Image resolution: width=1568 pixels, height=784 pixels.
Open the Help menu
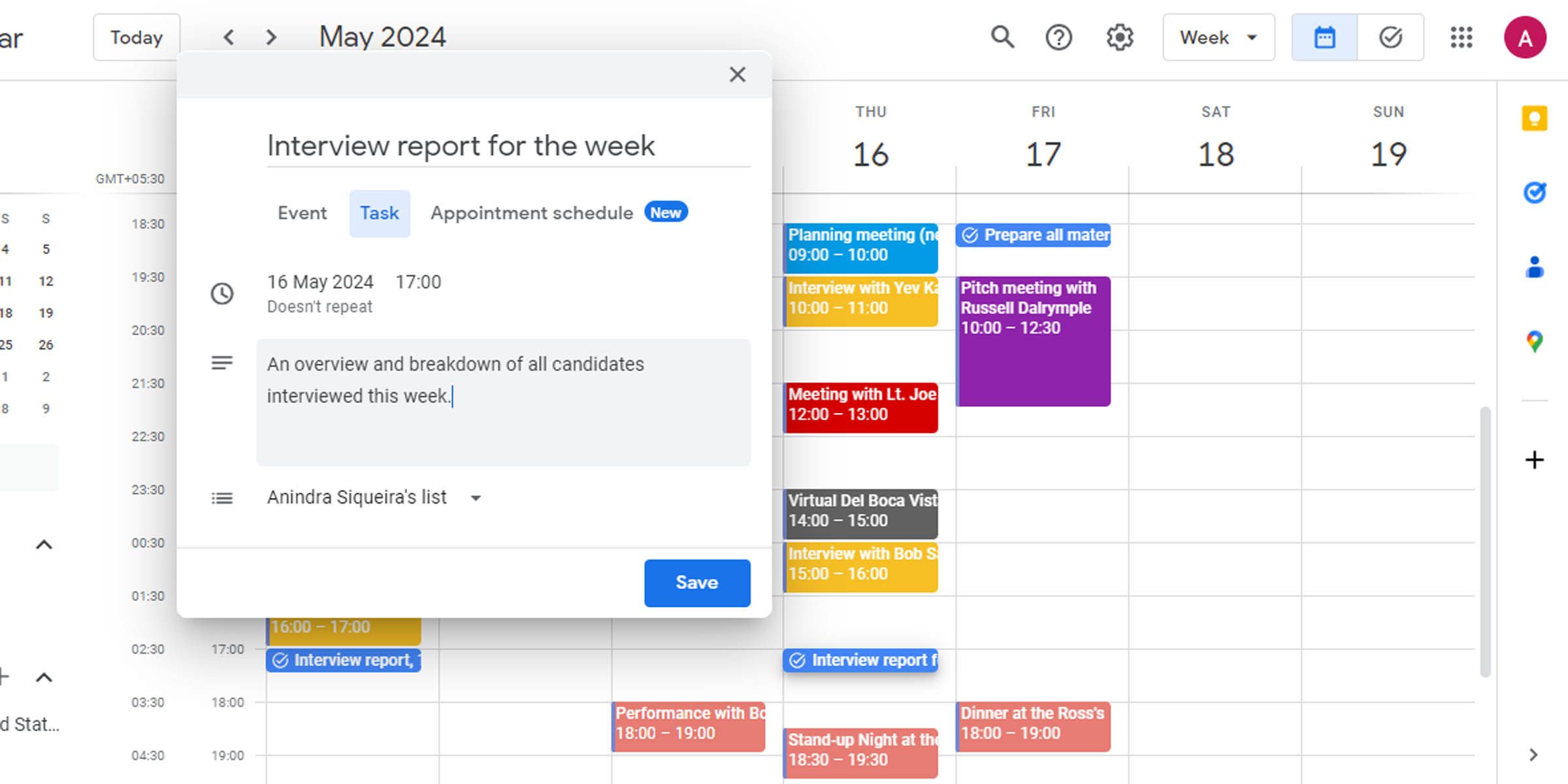click(1059, 37)
